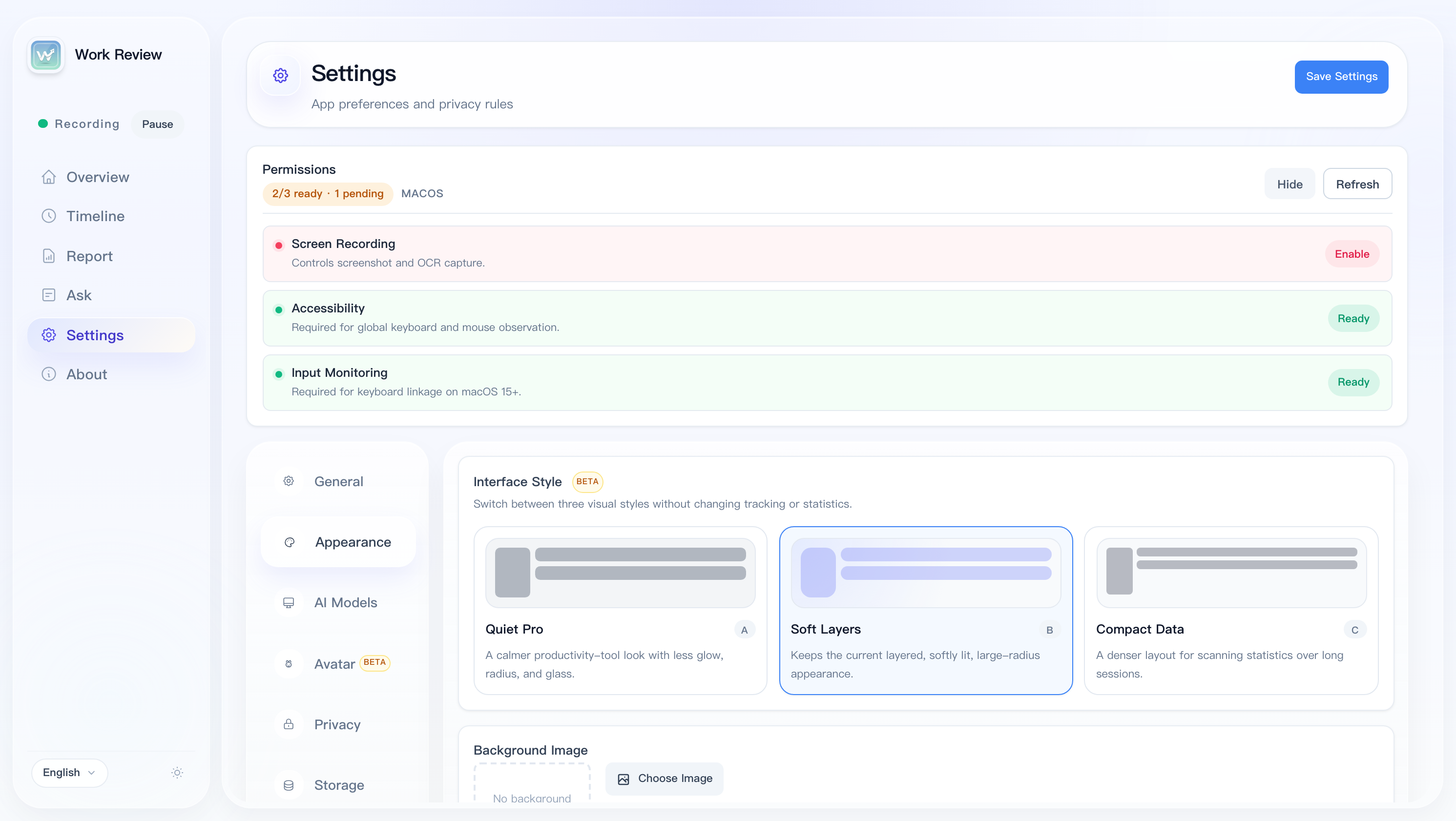Click the green Accessibility status dot
Viewport: 1456px width, 821px height.
[x=279, y=309]
